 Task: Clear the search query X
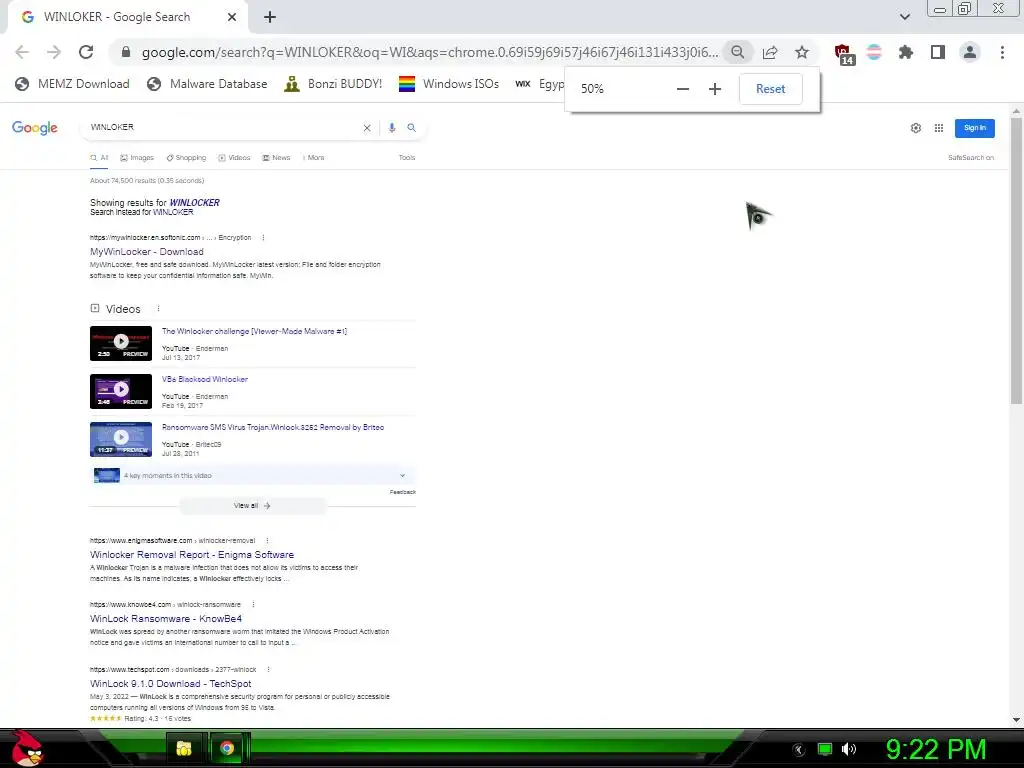coord(367,128)
